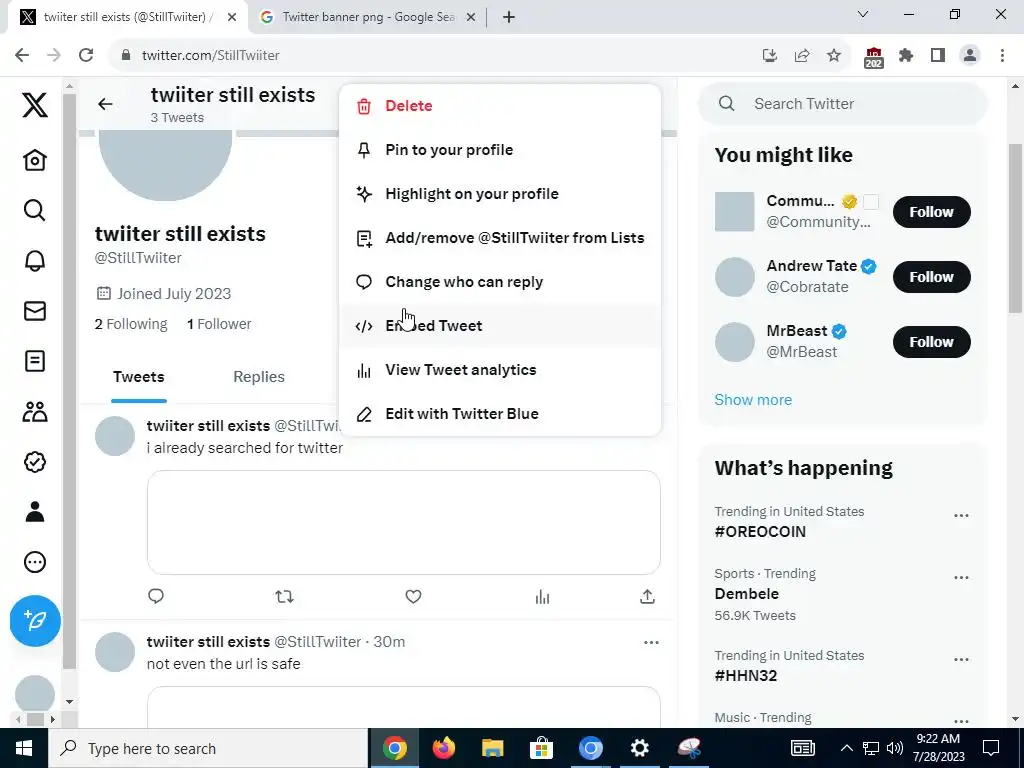This screenshot has width=1024, height=768.
Task: Select Highlight on your profile
Action: point(500,194)
